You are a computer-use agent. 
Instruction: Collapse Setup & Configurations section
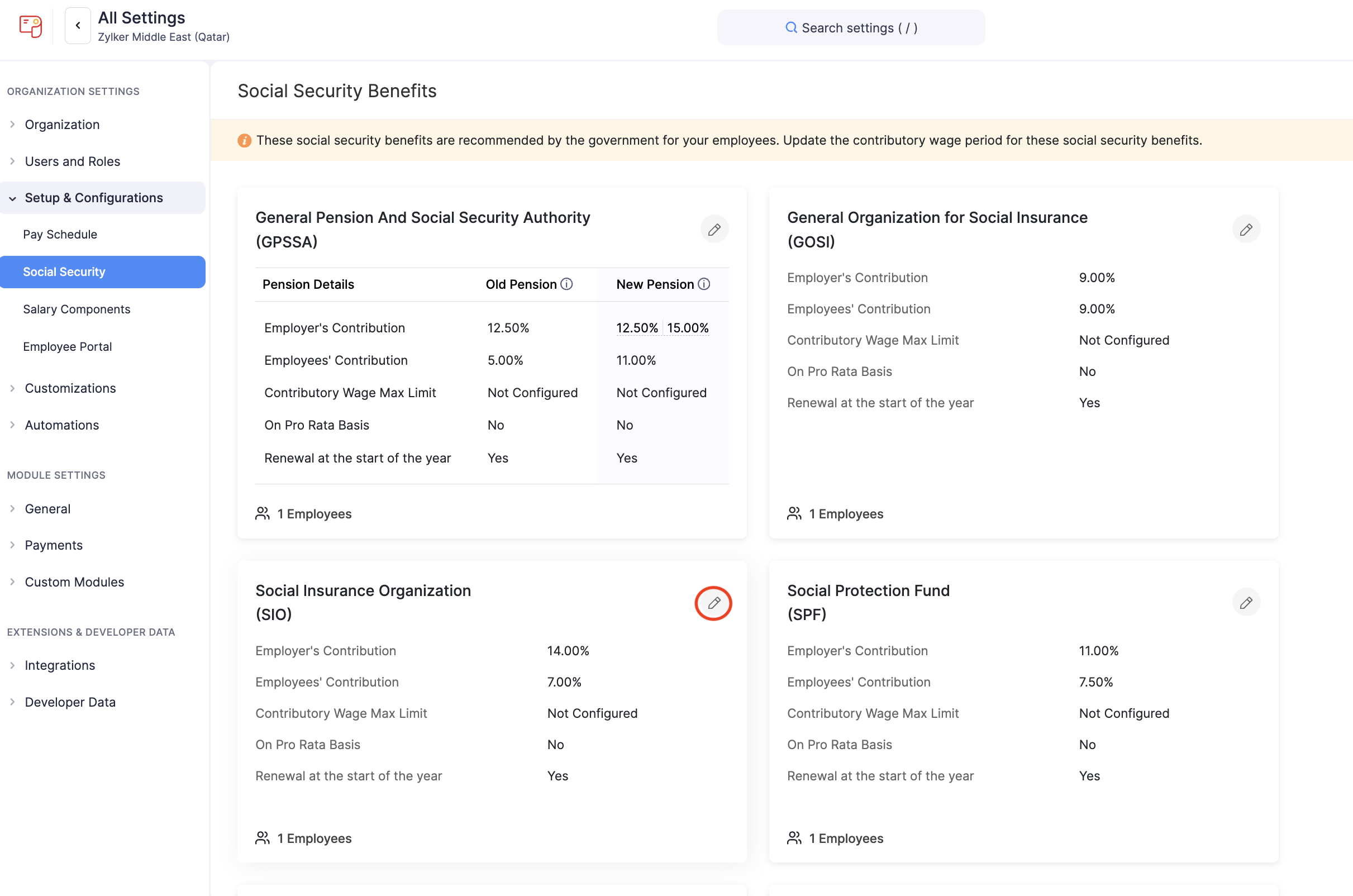click(94, 198)
